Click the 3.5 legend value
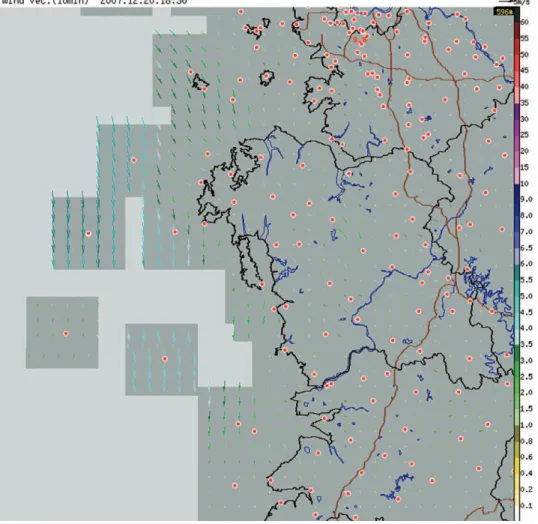Viewport: 538px width, 524px height. coord(526,344)
